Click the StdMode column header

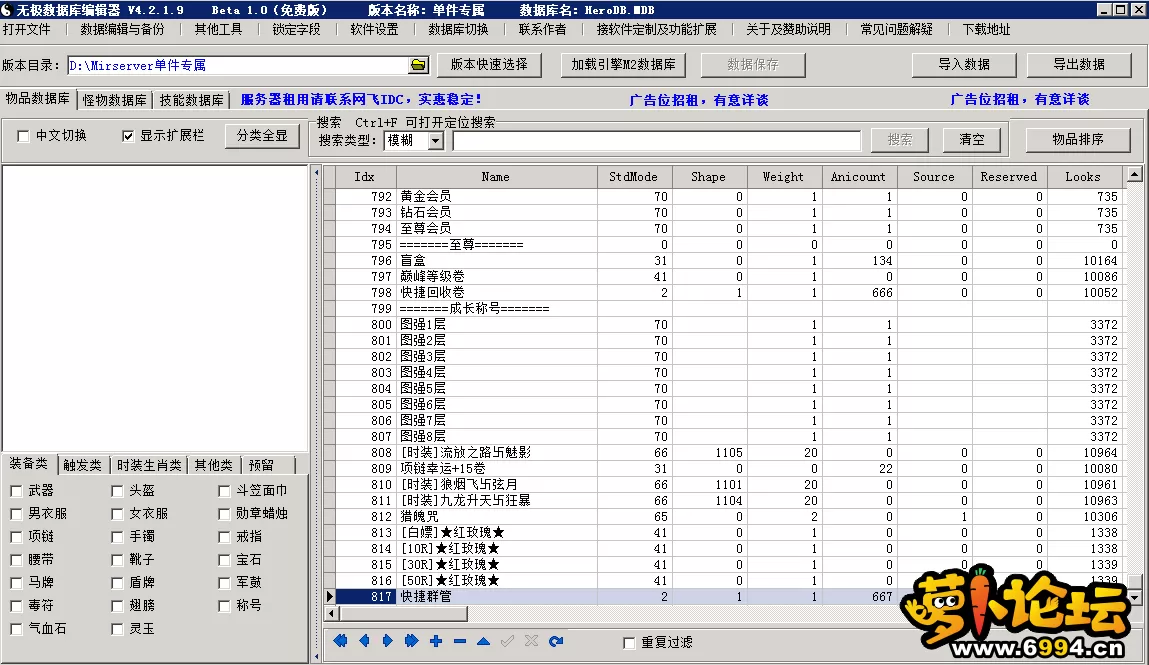pyautogui.click(x=633, y=177)
